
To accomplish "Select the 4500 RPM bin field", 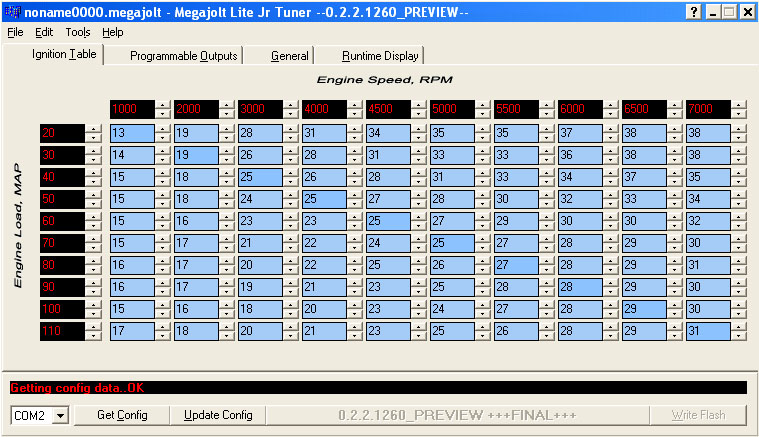I will (x=389, y=109).
